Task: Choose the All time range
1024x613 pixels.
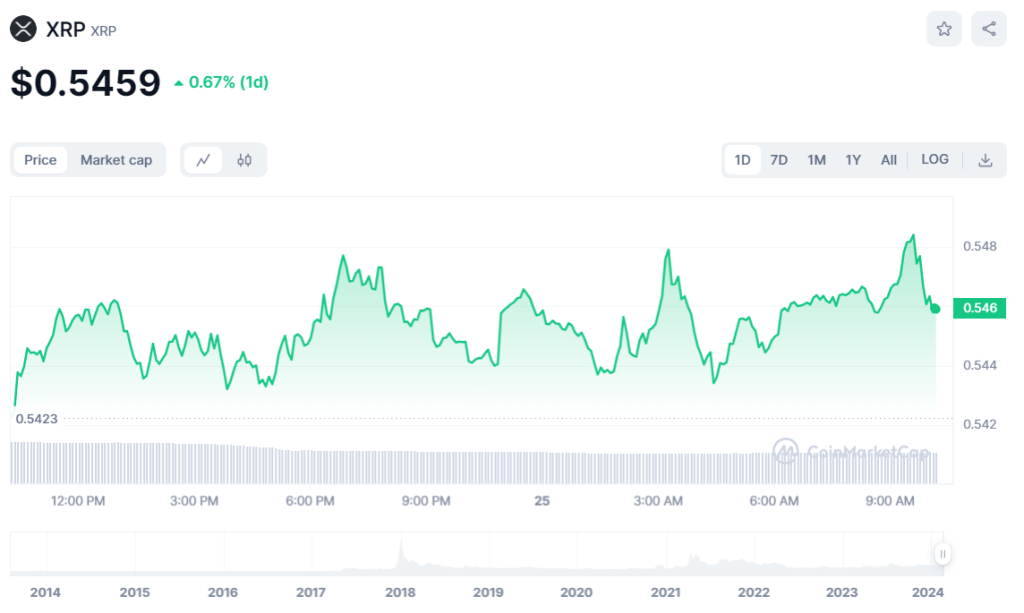Action: click(x=888, y=160)
